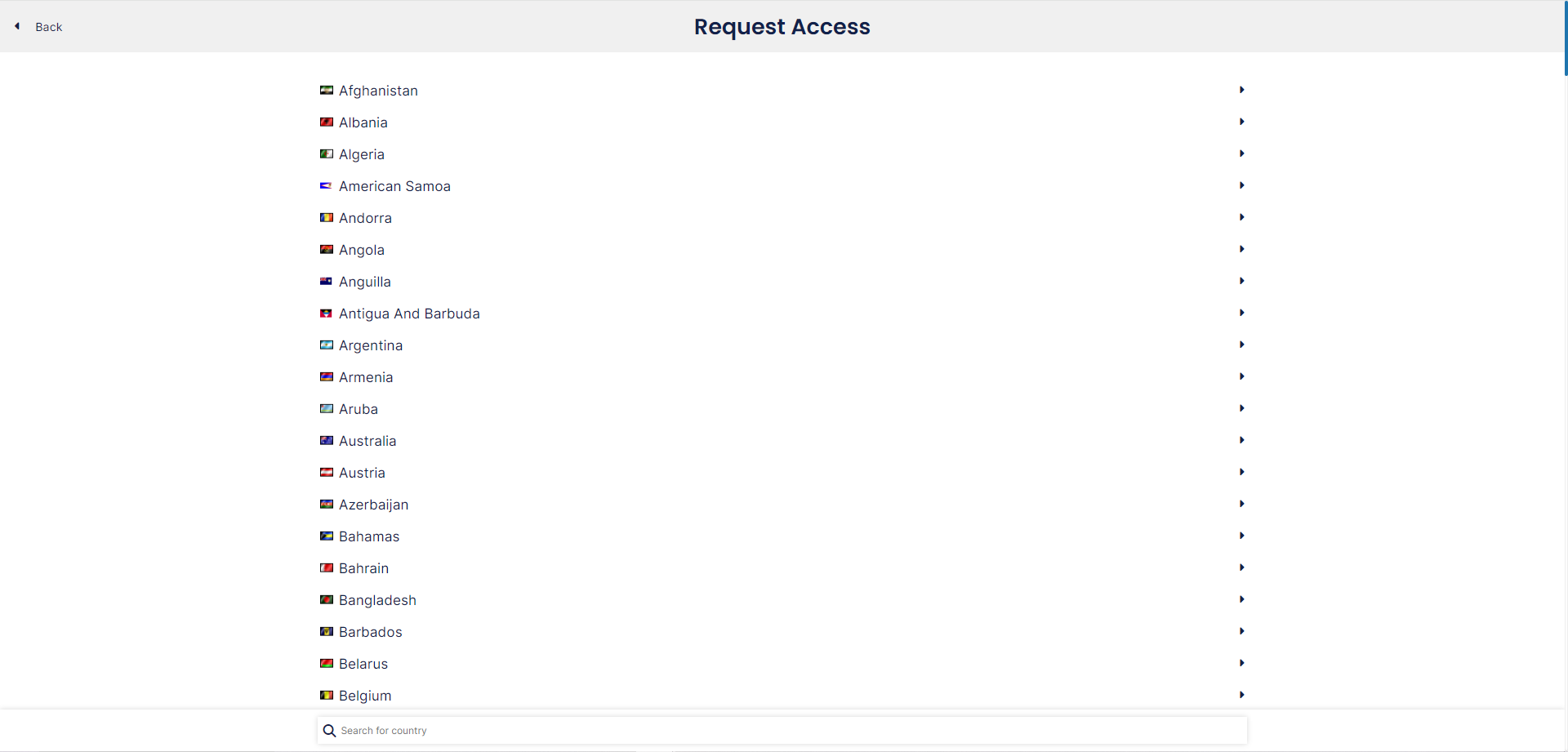The image size is (1568, 752).
Task: Choose Bangladesh from the list
Action: pyautogui.click(x=782, y=600)
